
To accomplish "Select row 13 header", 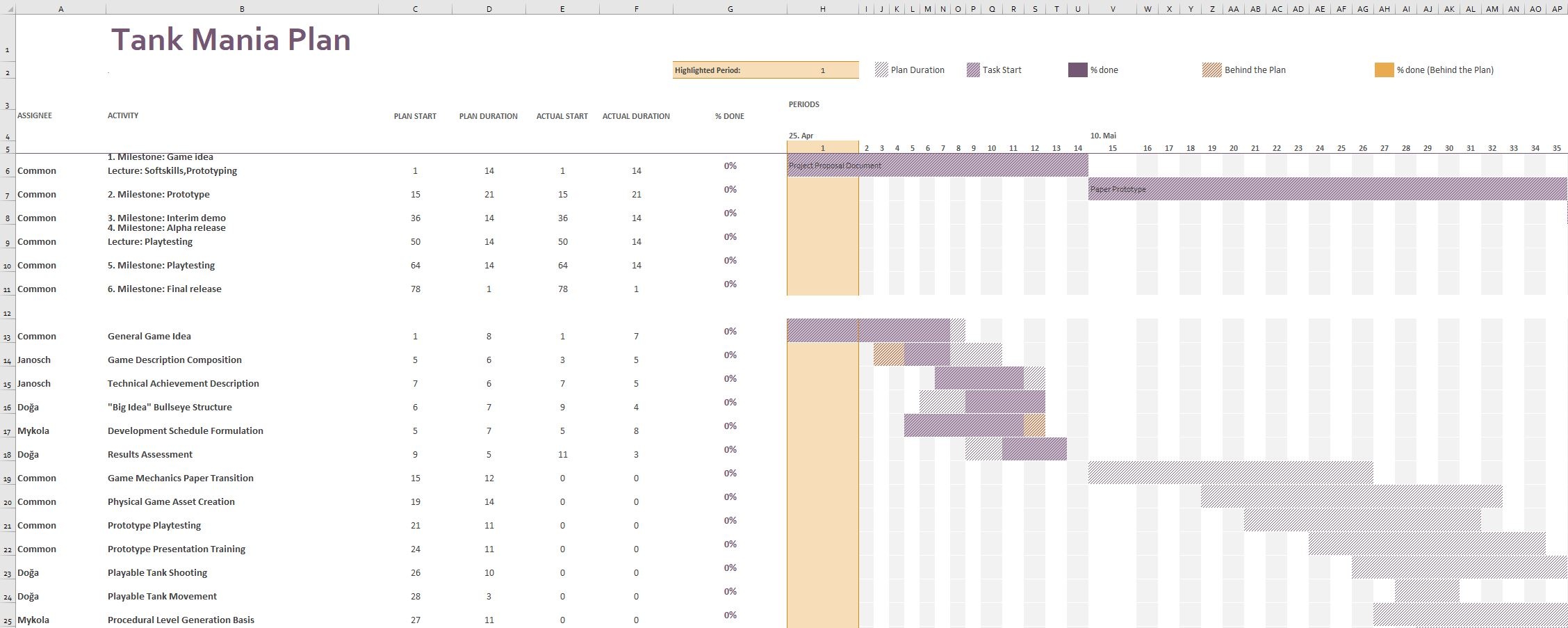I will [8, 337].
